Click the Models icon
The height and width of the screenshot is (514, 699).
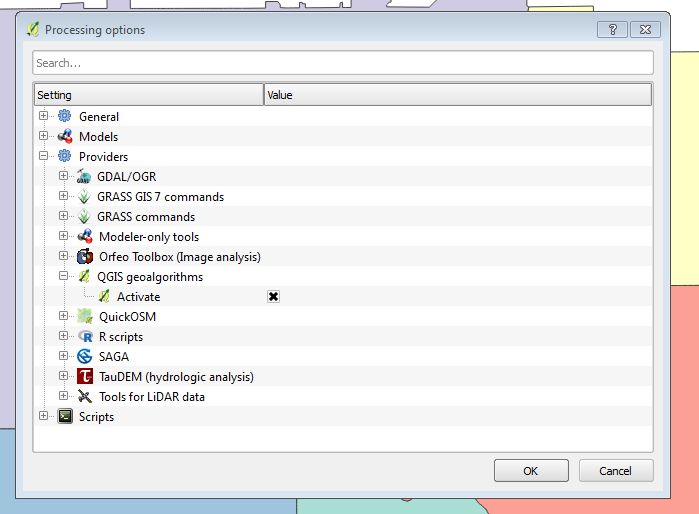(65, 136)
